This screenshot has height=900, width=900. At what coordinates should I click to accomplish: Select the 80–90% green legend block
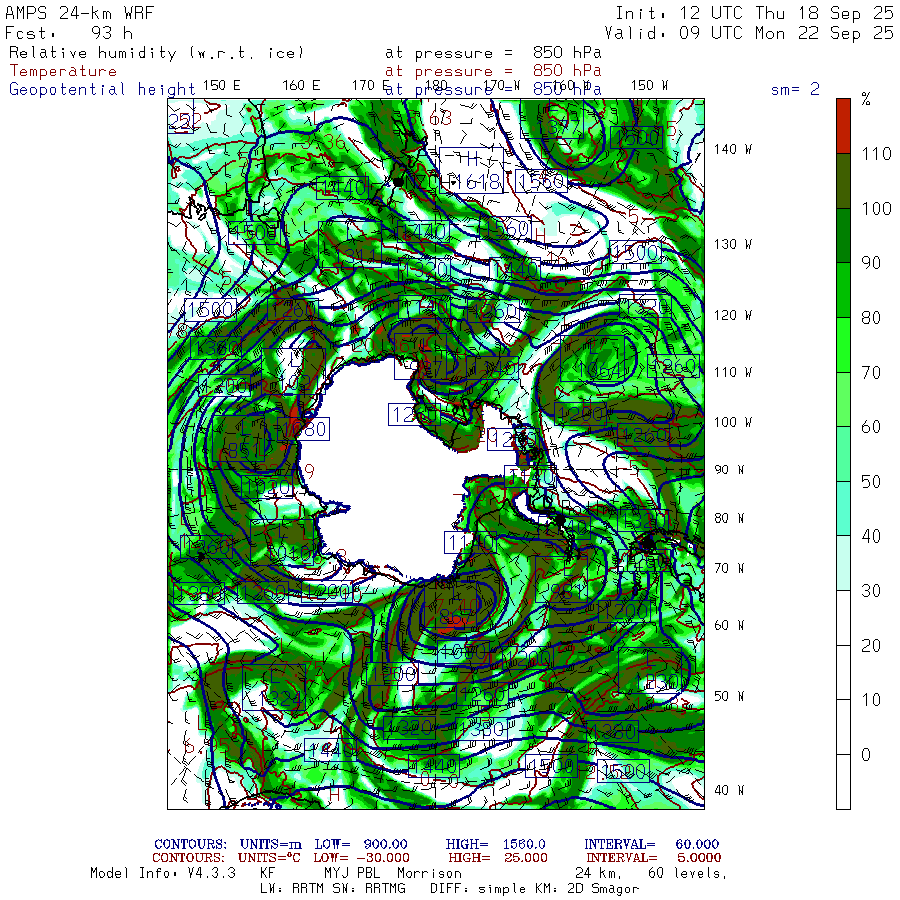tap(843, 290)
